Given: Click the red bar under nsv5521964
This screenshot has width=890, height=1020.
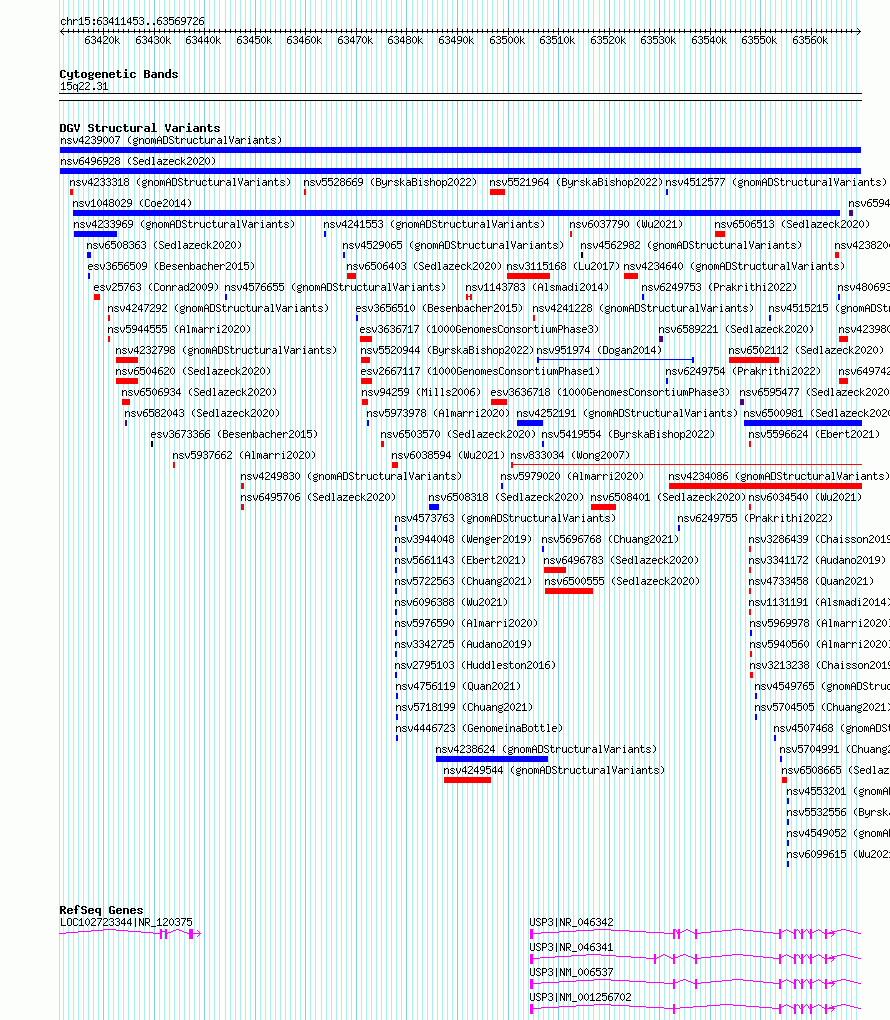Looking at the screenshot, I should coord(498,192).
